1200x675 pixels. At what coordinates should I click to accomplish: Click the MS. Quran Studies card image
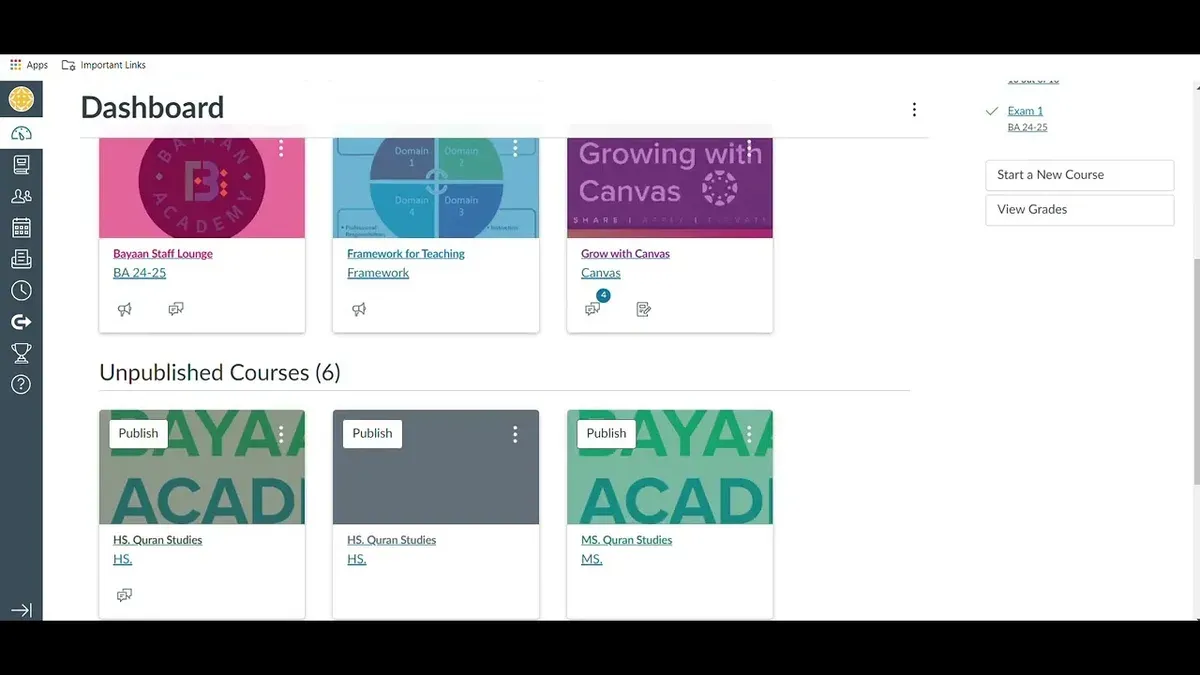670,467
